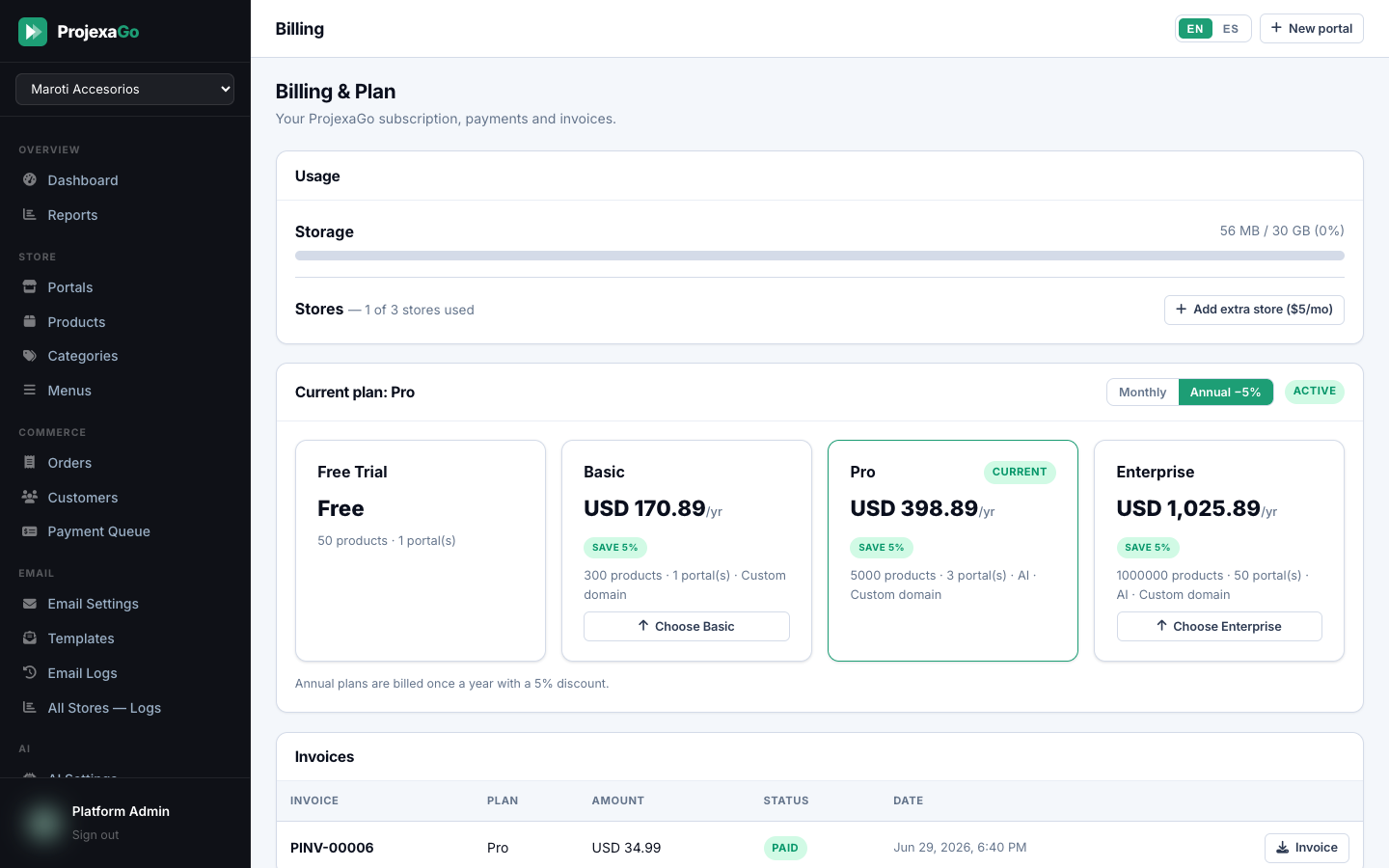Image resolution: width=1389 pixels, height=868 pixels.
Task: Click the Categories tags icon
Action: click(x=30, y=355)
